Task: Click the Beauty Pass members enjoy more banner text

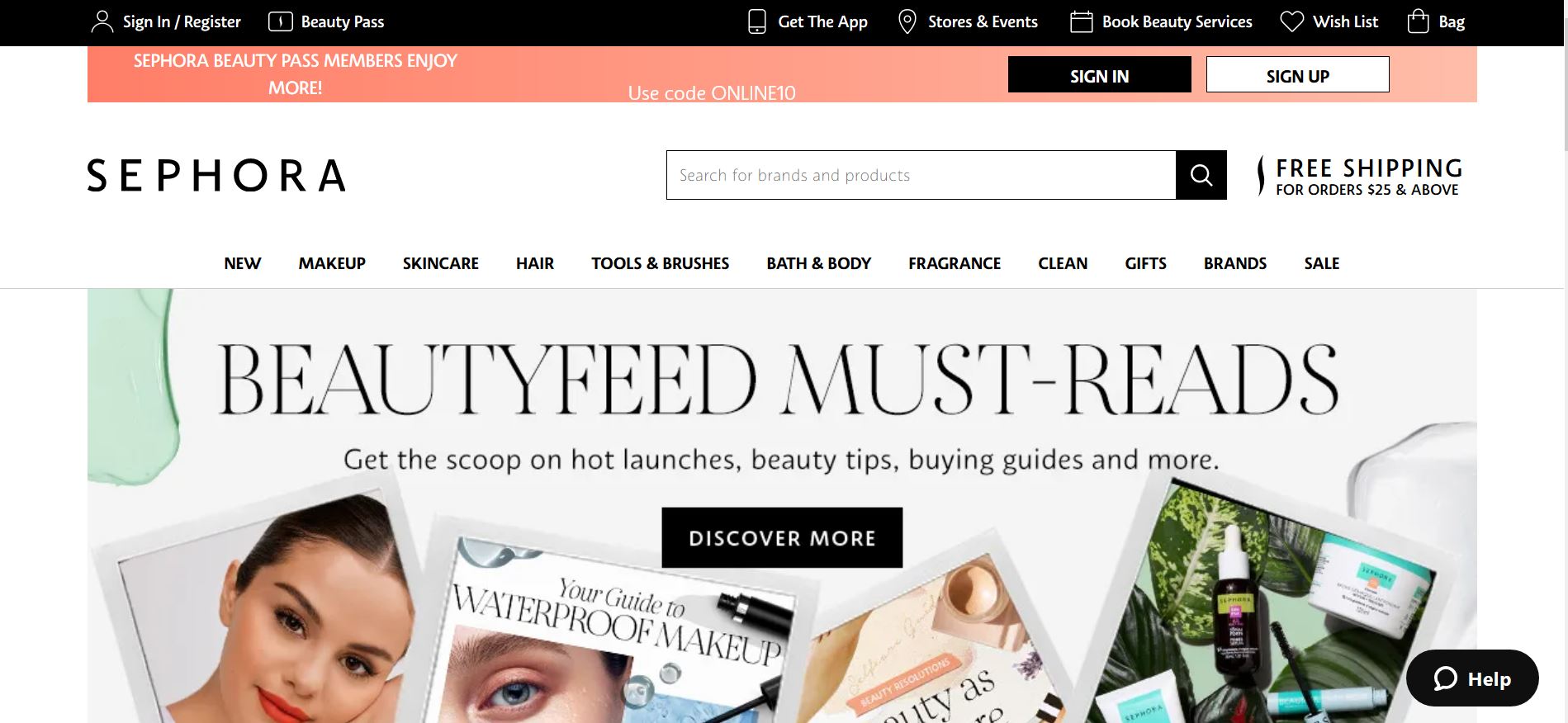Action: (x=295, y=74)
